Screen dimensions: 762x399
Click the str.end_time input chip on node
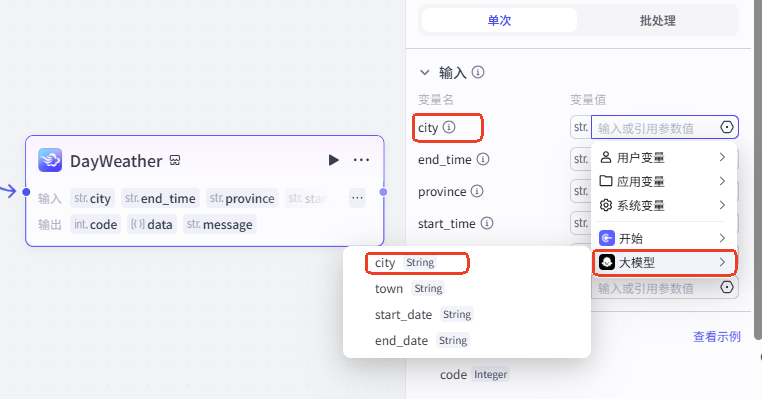[160, 198]
